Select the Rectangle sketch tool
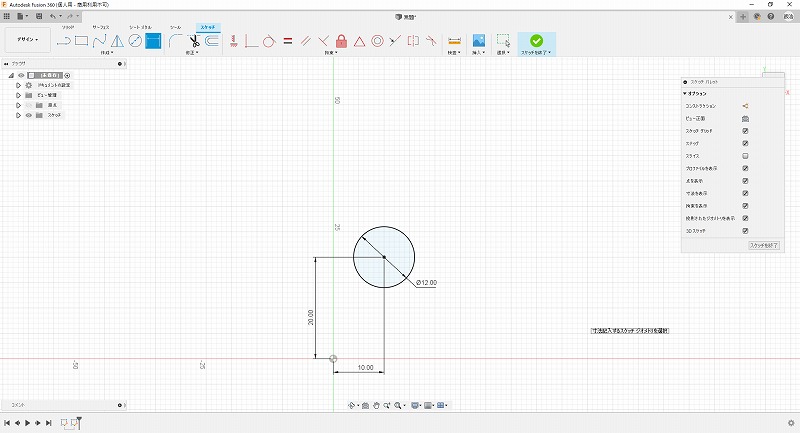The image size is (800, 433). pyautogui.click(x=82, y=41)
